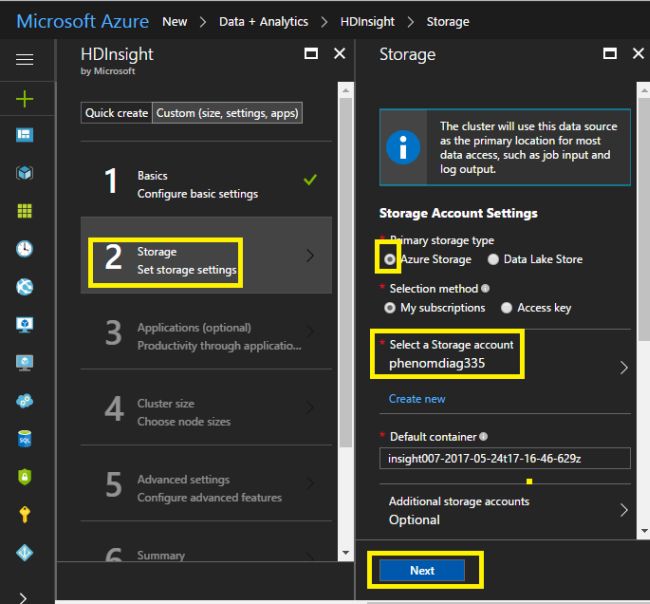The height and width of the screenshot is (604, 650).
Task: Open step 1 Basics
Action: 206,180
